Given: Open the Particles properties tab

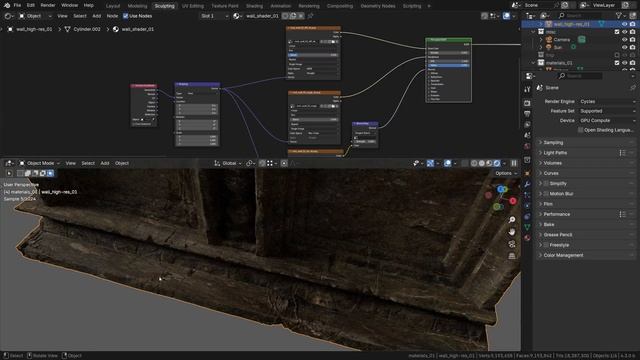Looking at the screenshot, I should [x=527, y=195].
